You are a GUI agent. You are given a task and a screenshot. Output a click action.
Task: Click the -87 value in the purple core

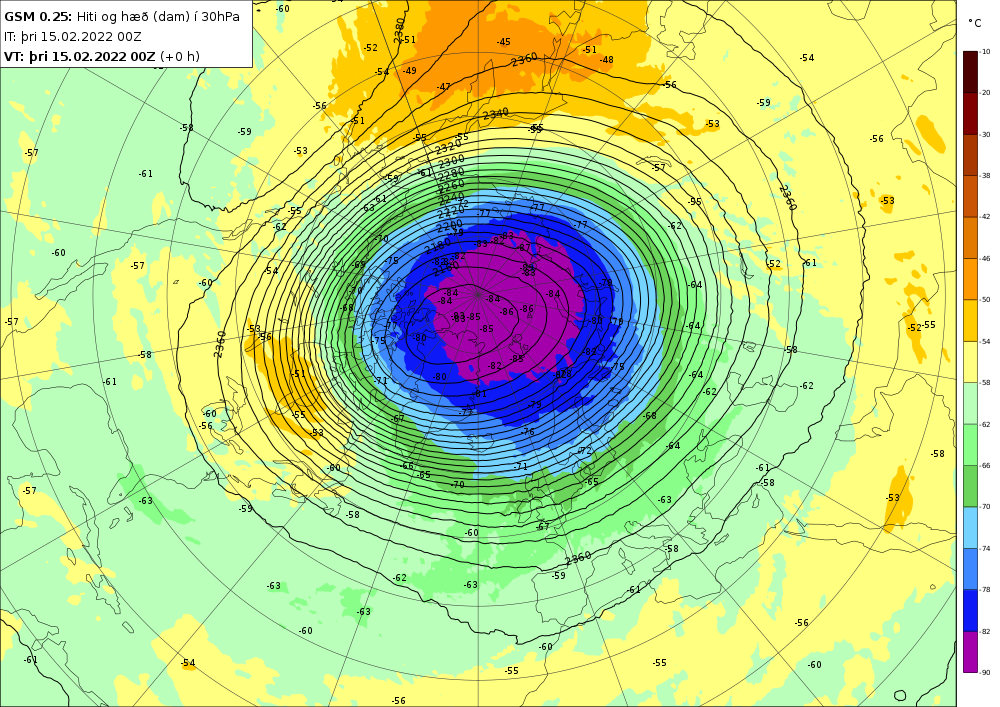[x=524, y=247]
